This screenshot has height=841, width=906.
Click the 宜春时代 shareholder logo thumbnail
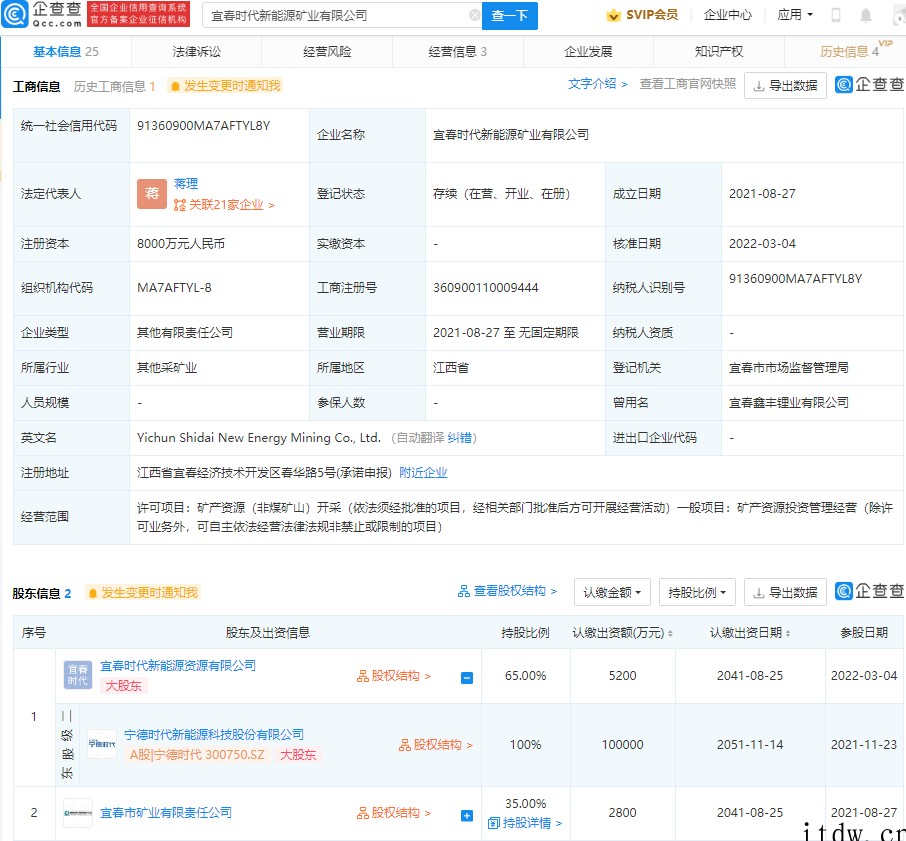77,675
